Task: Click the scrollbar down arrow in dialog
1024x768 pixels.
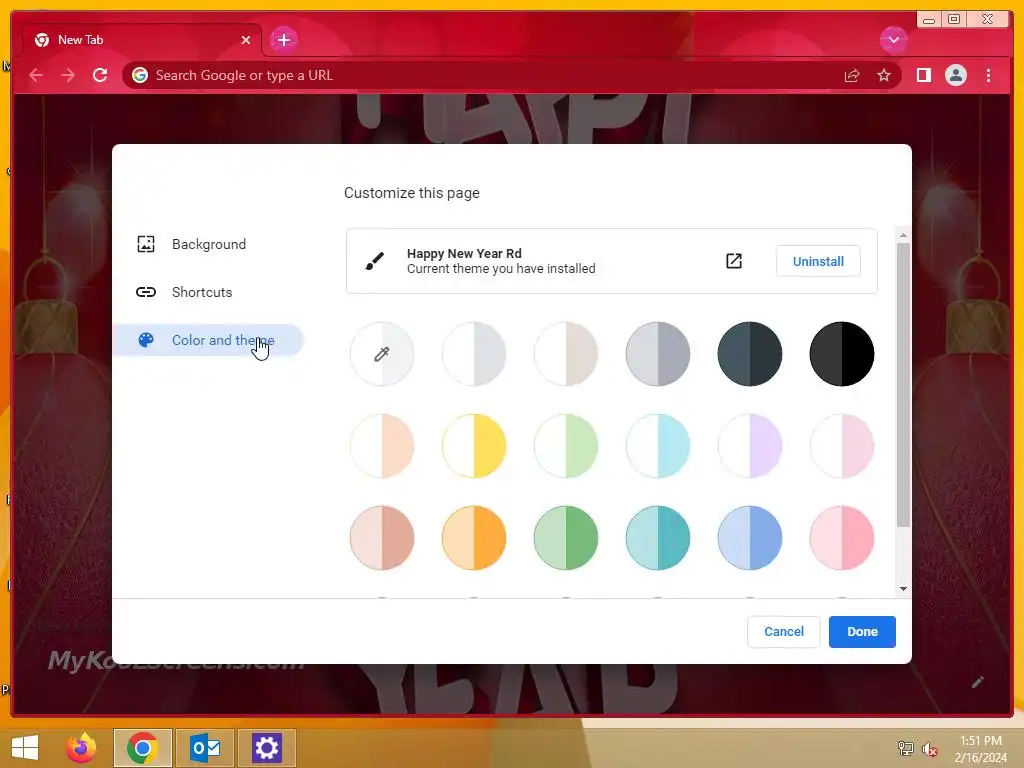Action: [x=903, y=589]
